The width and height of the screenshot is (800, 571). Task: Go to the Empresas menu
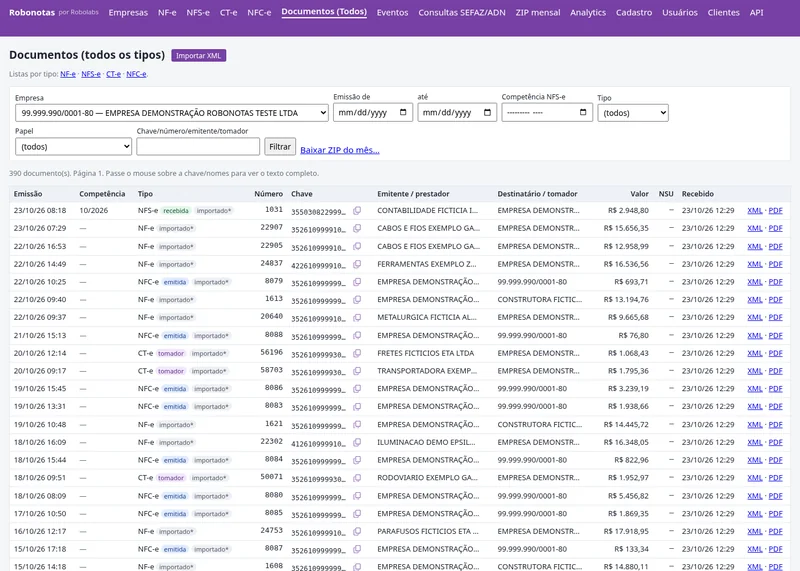[x=128, y=13]
